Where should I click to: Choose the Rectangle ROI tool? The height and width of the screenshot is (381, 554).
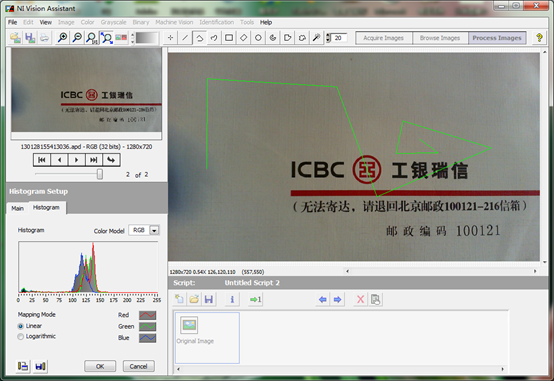(229, 37)
